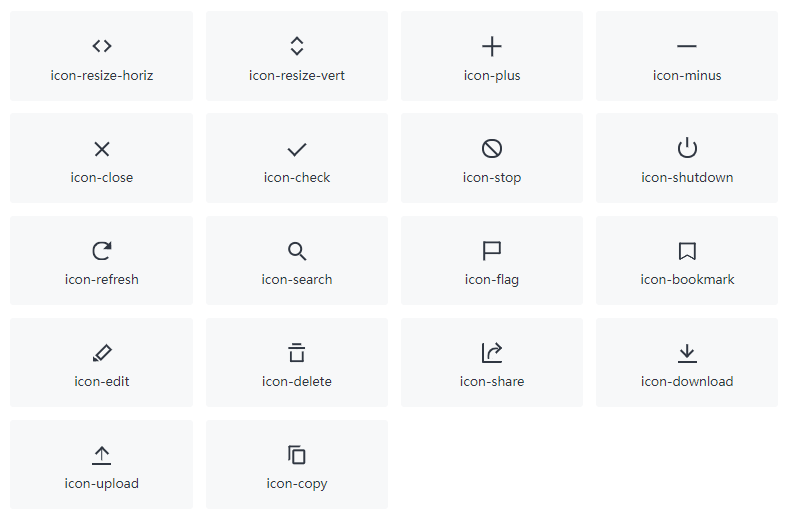
Task: Click the stop circle icon
Action: pyautogui.click(x=491, y=148)
